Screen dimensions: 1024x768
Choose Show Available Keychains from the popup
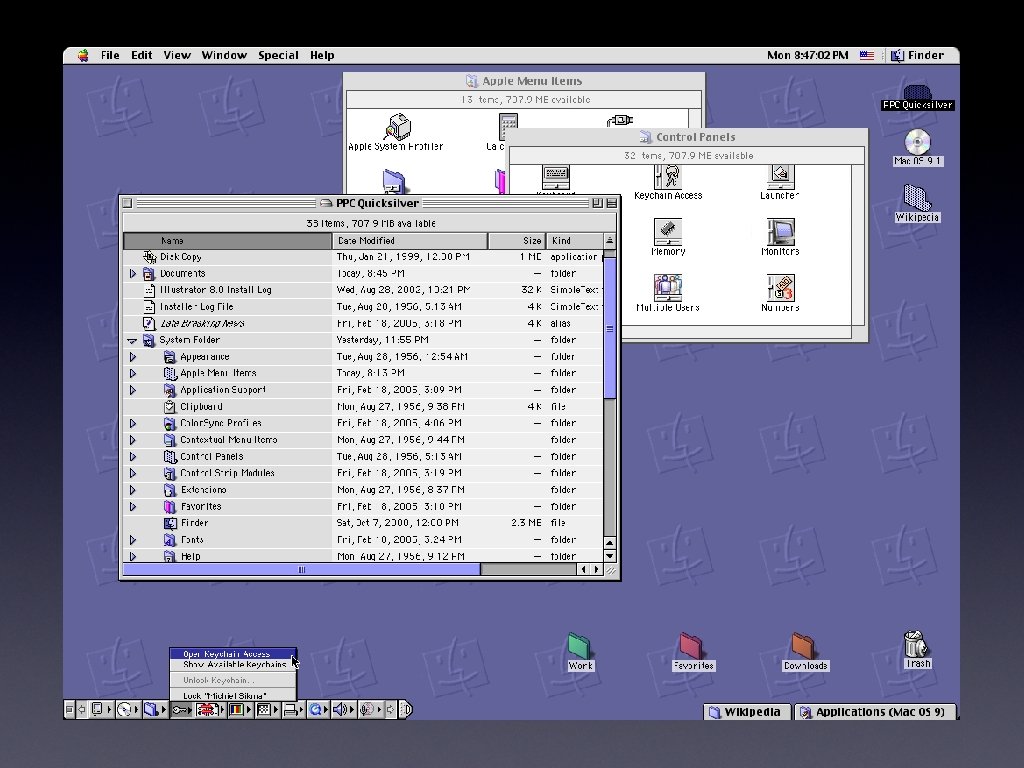[x=234, y=665]
